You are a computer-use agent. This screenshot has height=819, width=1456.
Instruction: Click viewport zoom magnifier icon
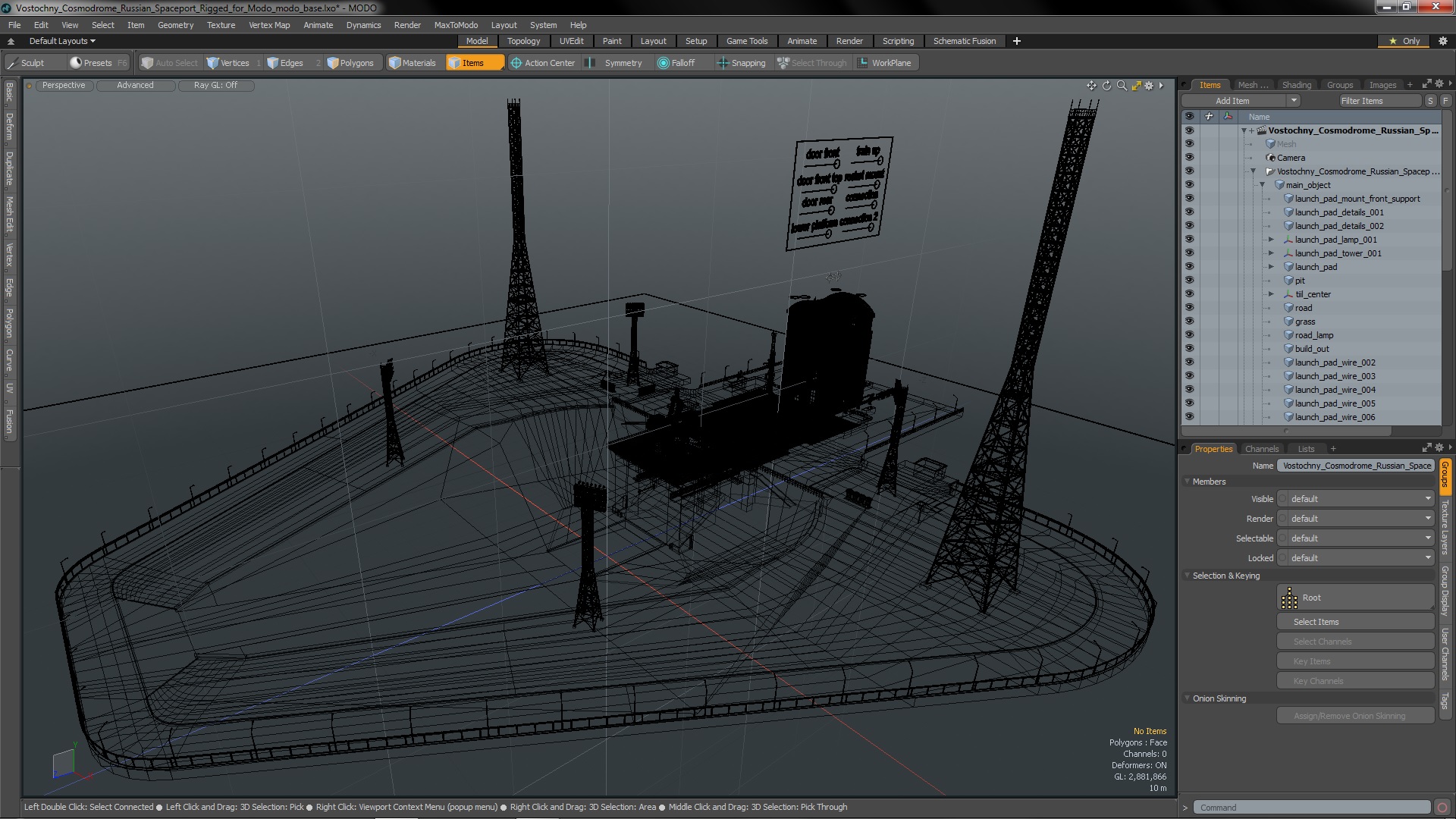(1122, 86)
